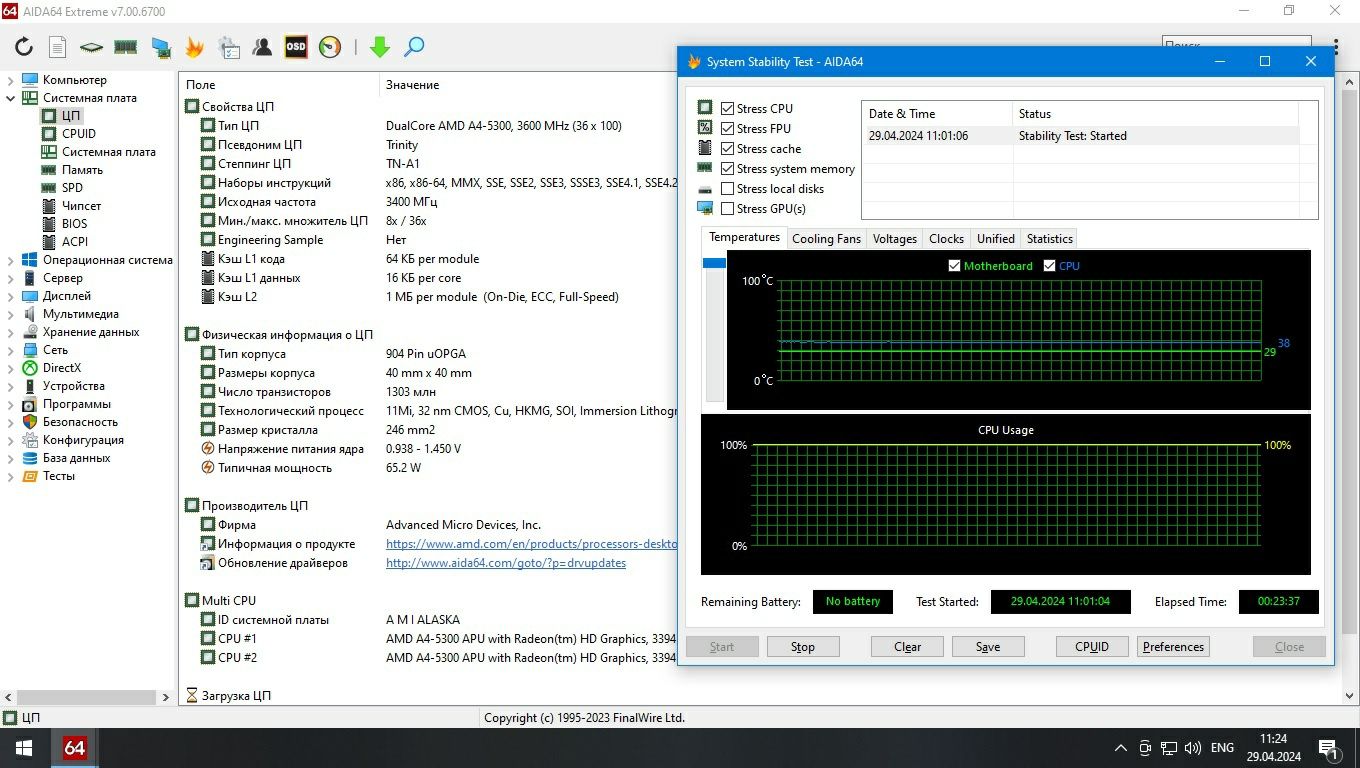Click the Stop button

(x=803, y=647)
